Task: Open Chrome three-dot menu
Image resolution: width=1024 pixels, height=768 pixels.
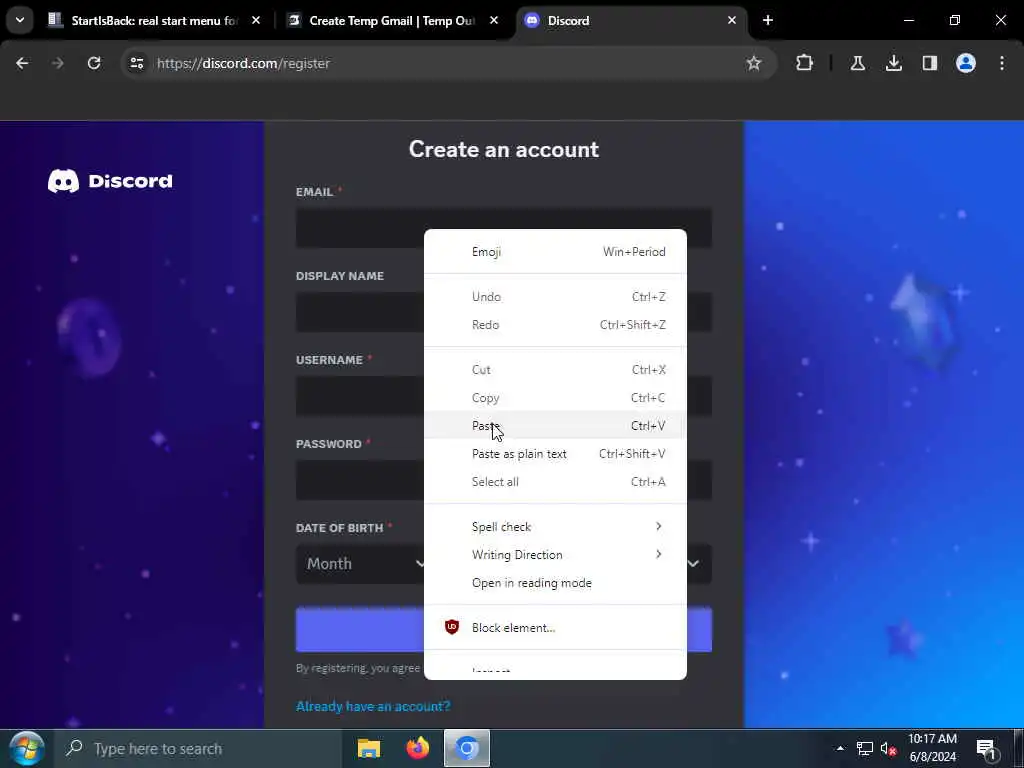Action: click(x=1002, y=63)
